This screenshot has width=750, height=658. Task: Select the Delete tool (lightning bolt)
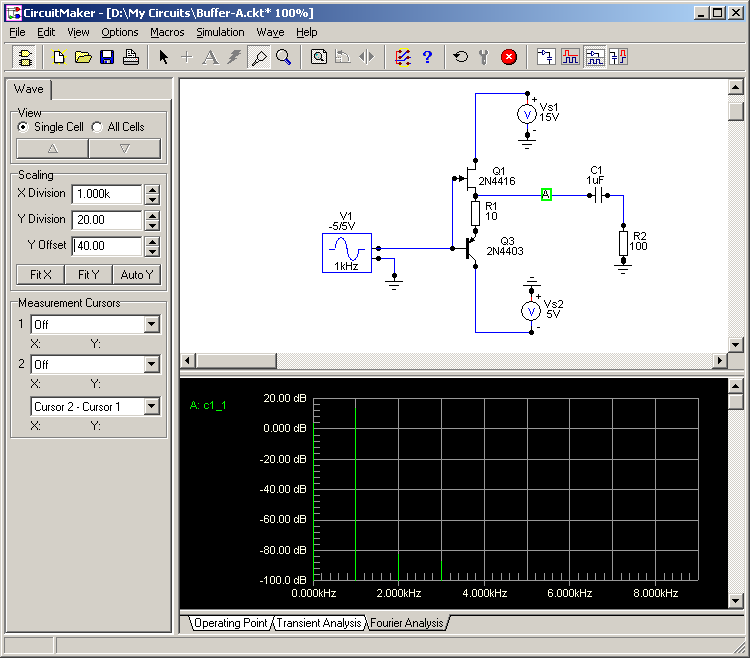[x=234, y=57]
